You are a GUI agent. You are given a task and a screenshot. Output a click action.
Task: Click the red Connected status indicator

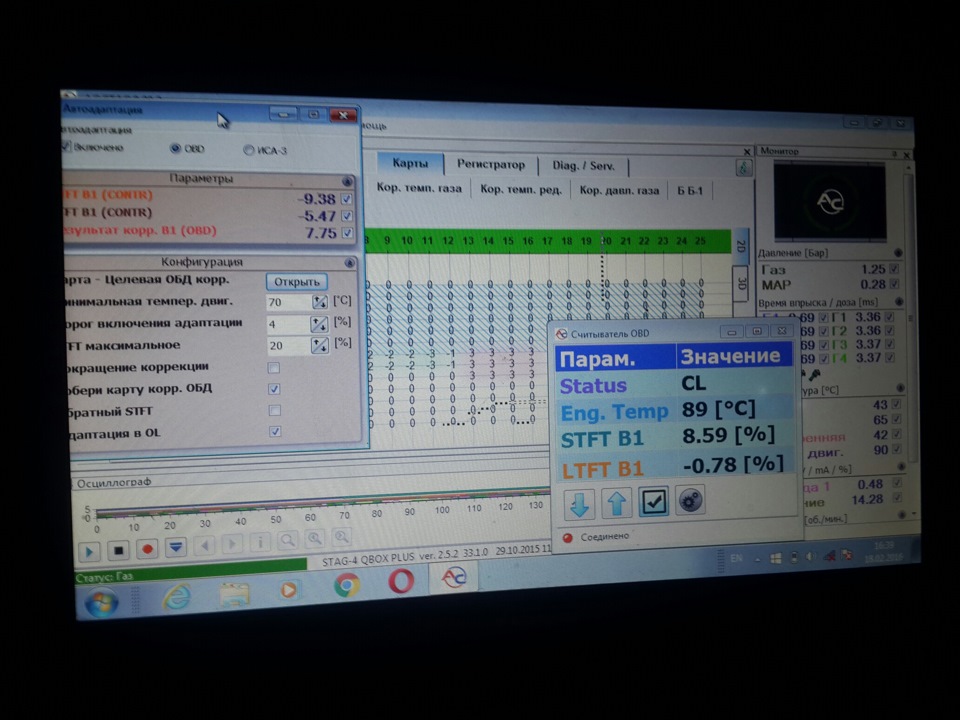568,538
